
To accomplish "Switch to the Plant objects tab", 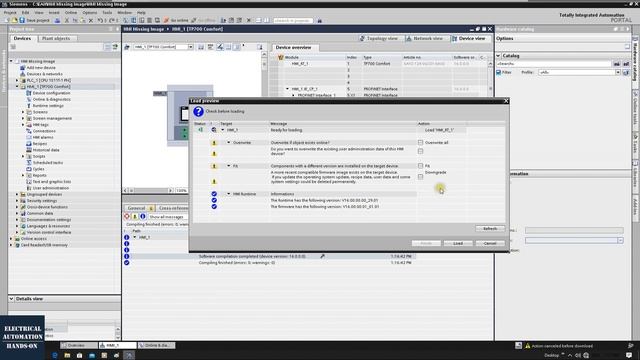I will (x=56, y=38).
